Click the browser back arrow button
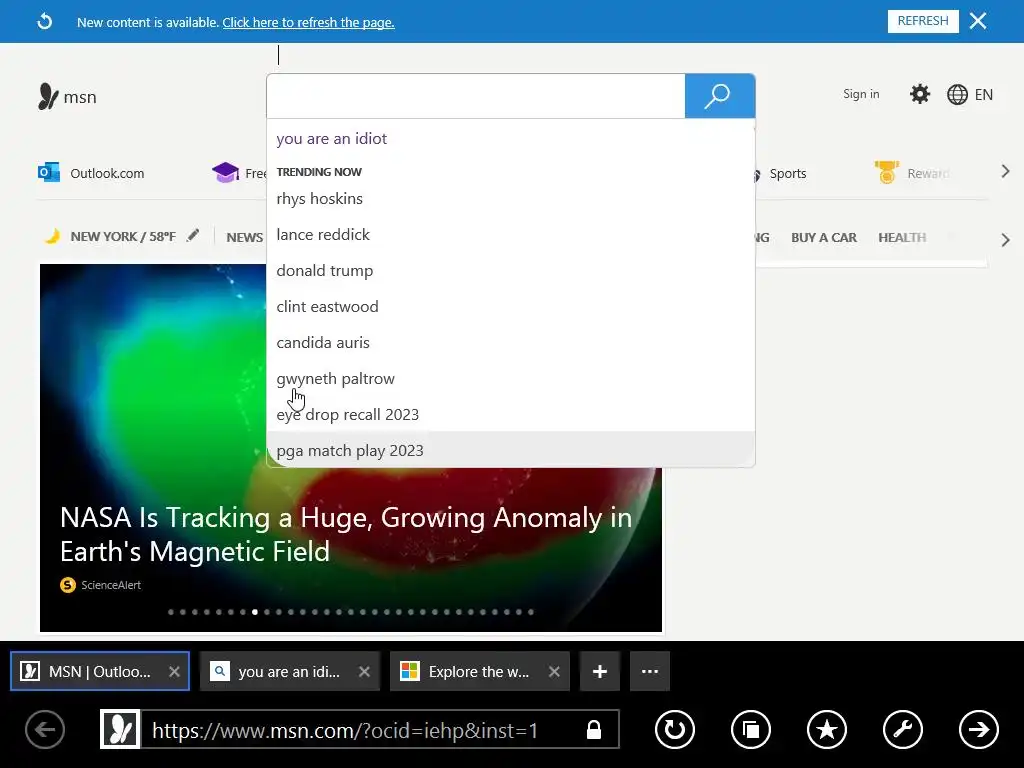The image size is (1024, 768). click(x=45, y=729)
